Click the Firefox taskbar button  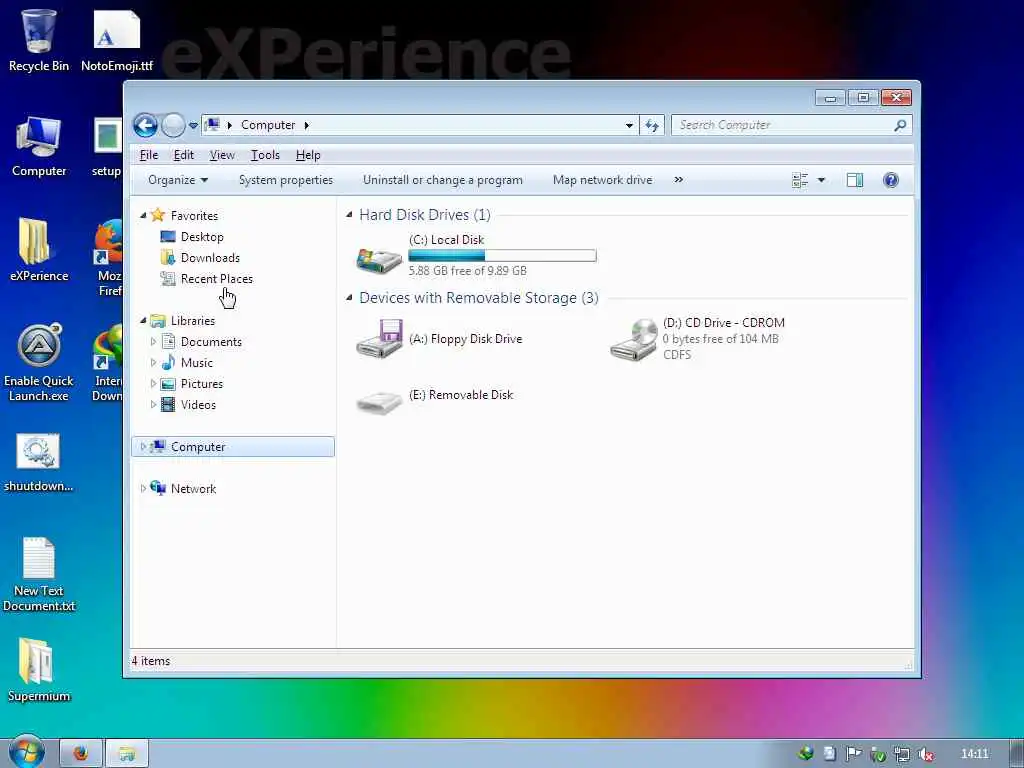coord(81,754)
